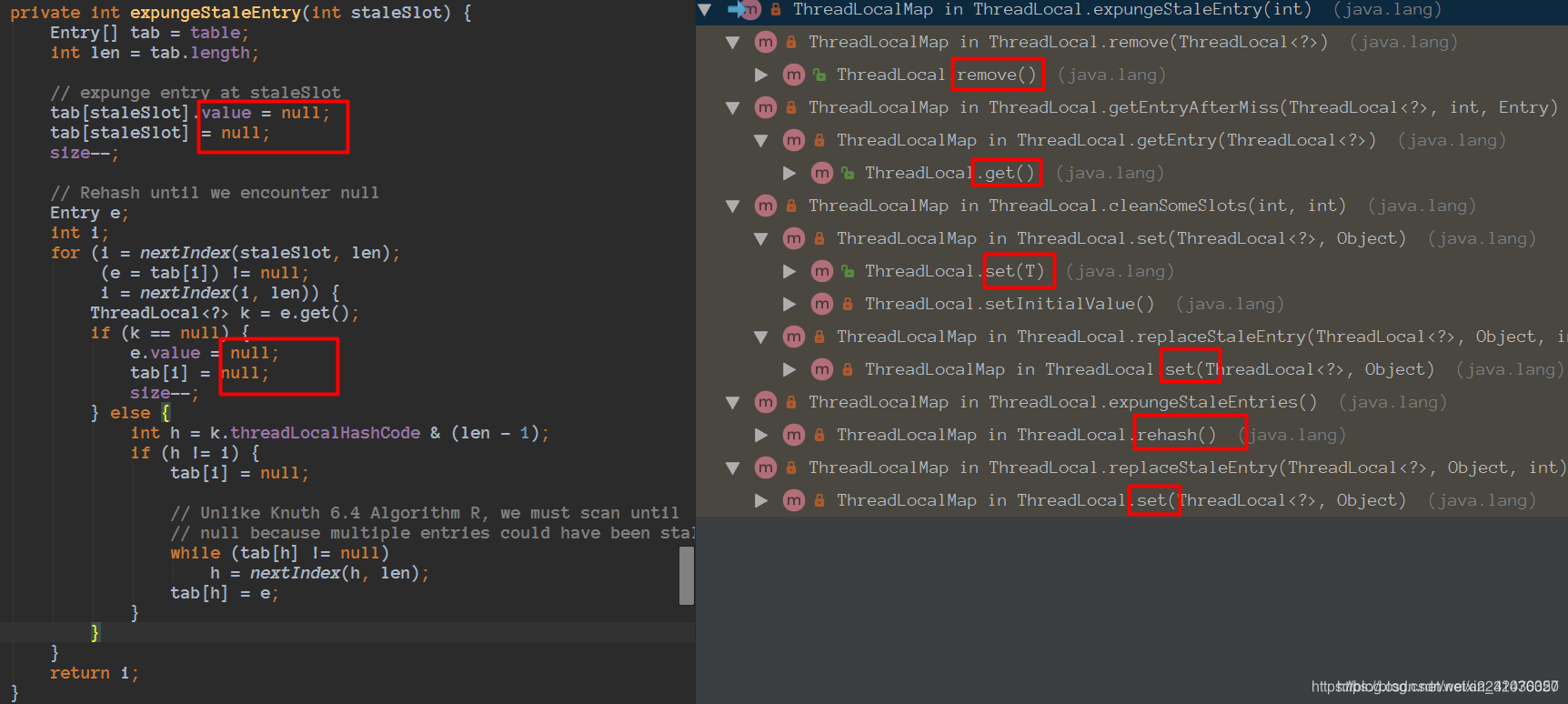Click lock icon on getEntry(ThreadLocal<?>) row
Screen dimensions: 1568x704
819,140
